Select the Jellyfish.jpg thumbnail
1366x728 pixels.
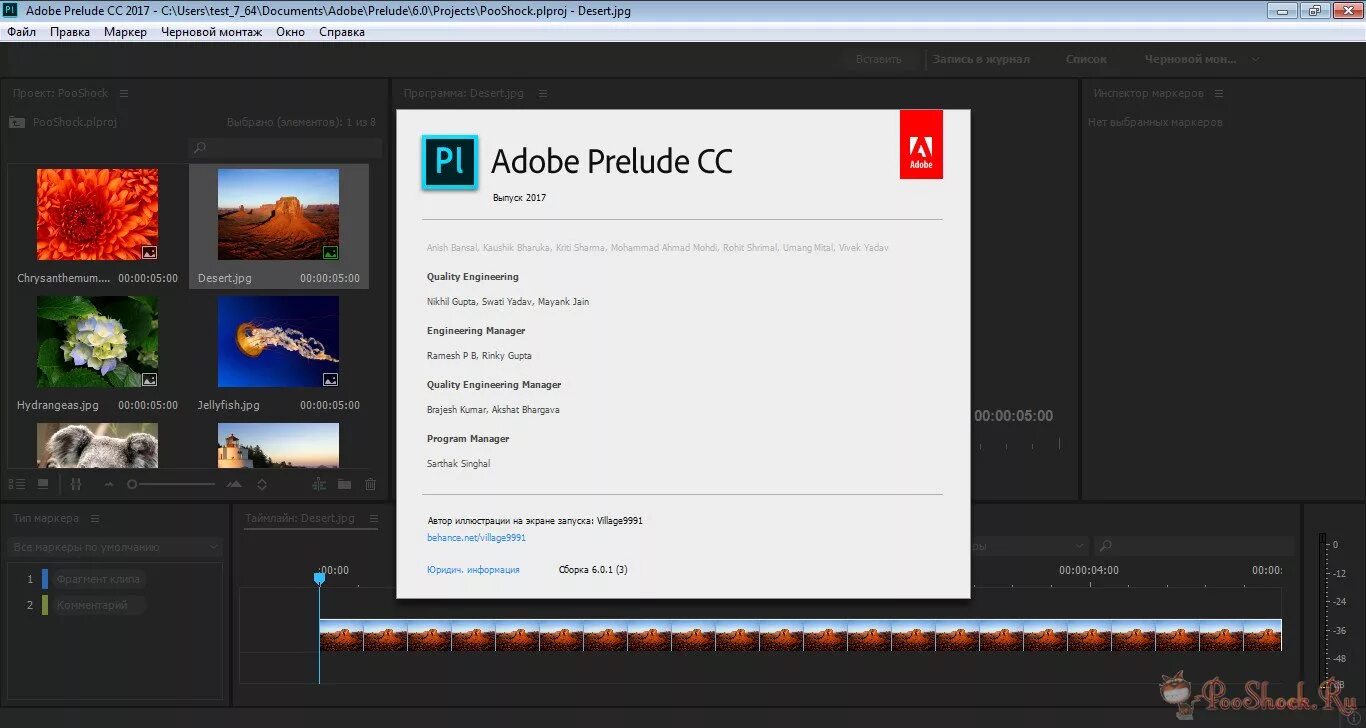click(x=278, y=341)
